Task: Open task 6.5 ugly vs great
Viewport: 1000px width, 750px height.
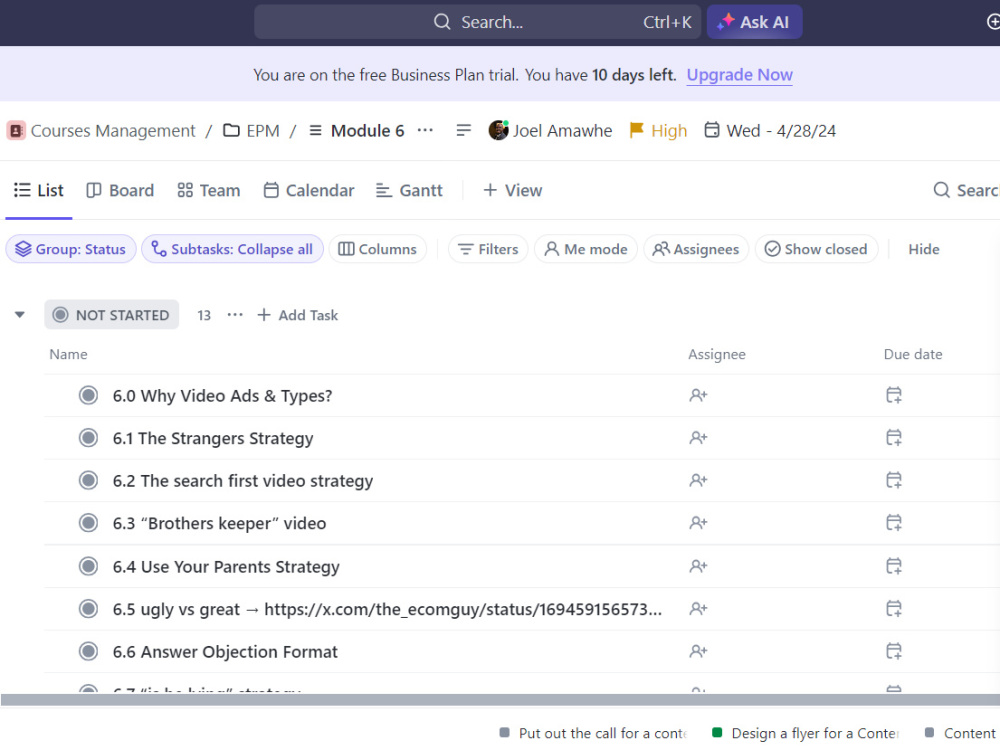Action: point(387,609)
